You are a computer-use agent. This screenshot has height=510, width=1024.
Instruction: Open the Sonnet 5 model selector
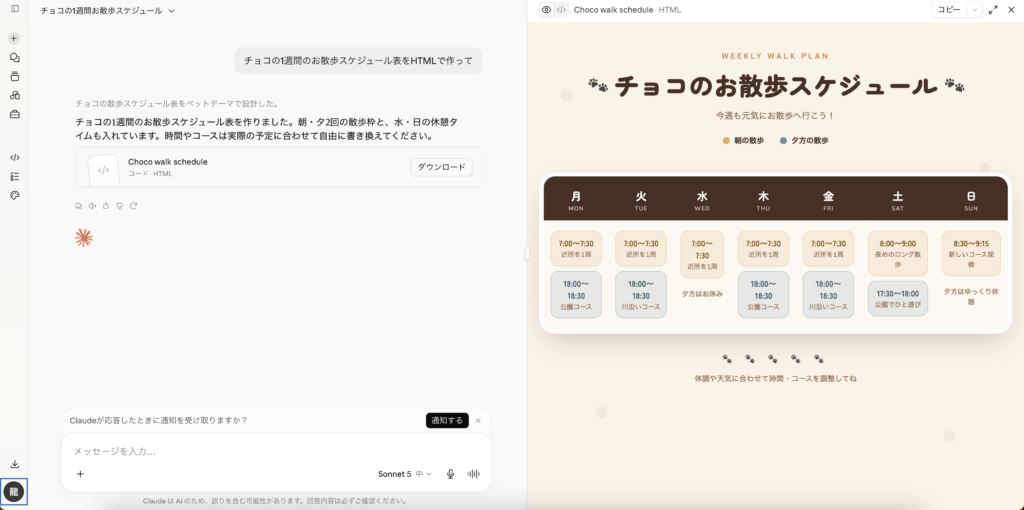pyautogui.click(x=405, y=474)
